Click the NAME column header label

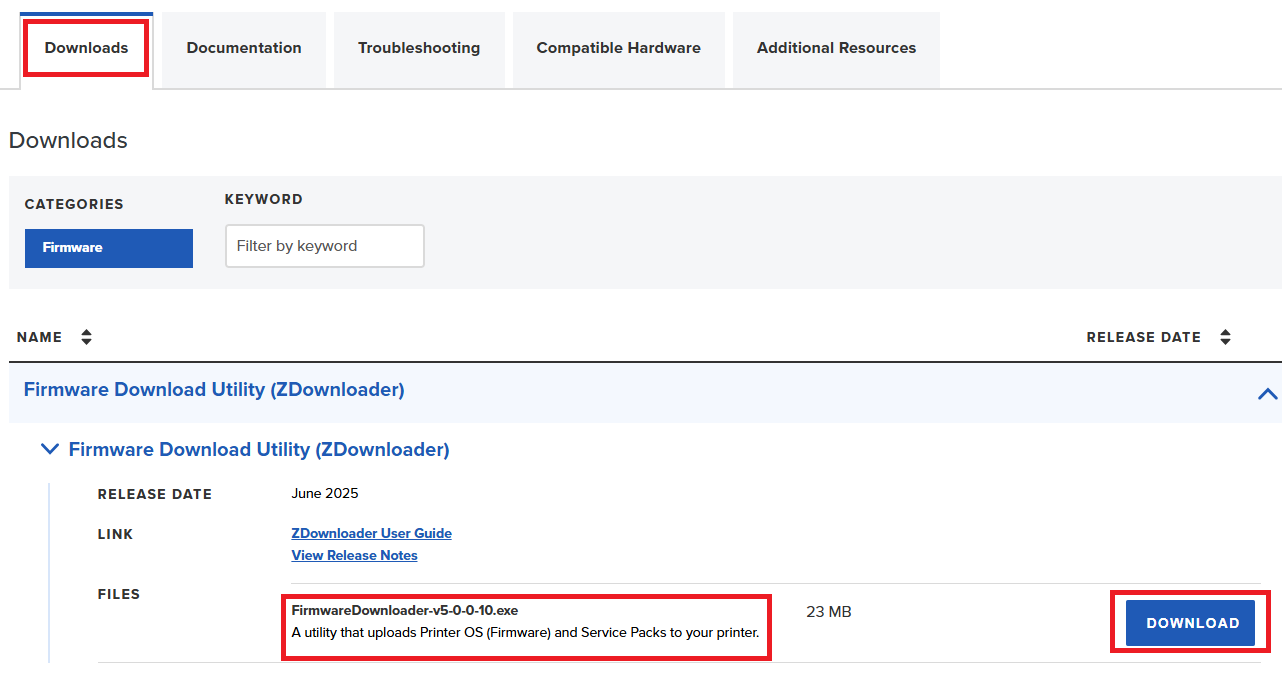coord(40,338)
